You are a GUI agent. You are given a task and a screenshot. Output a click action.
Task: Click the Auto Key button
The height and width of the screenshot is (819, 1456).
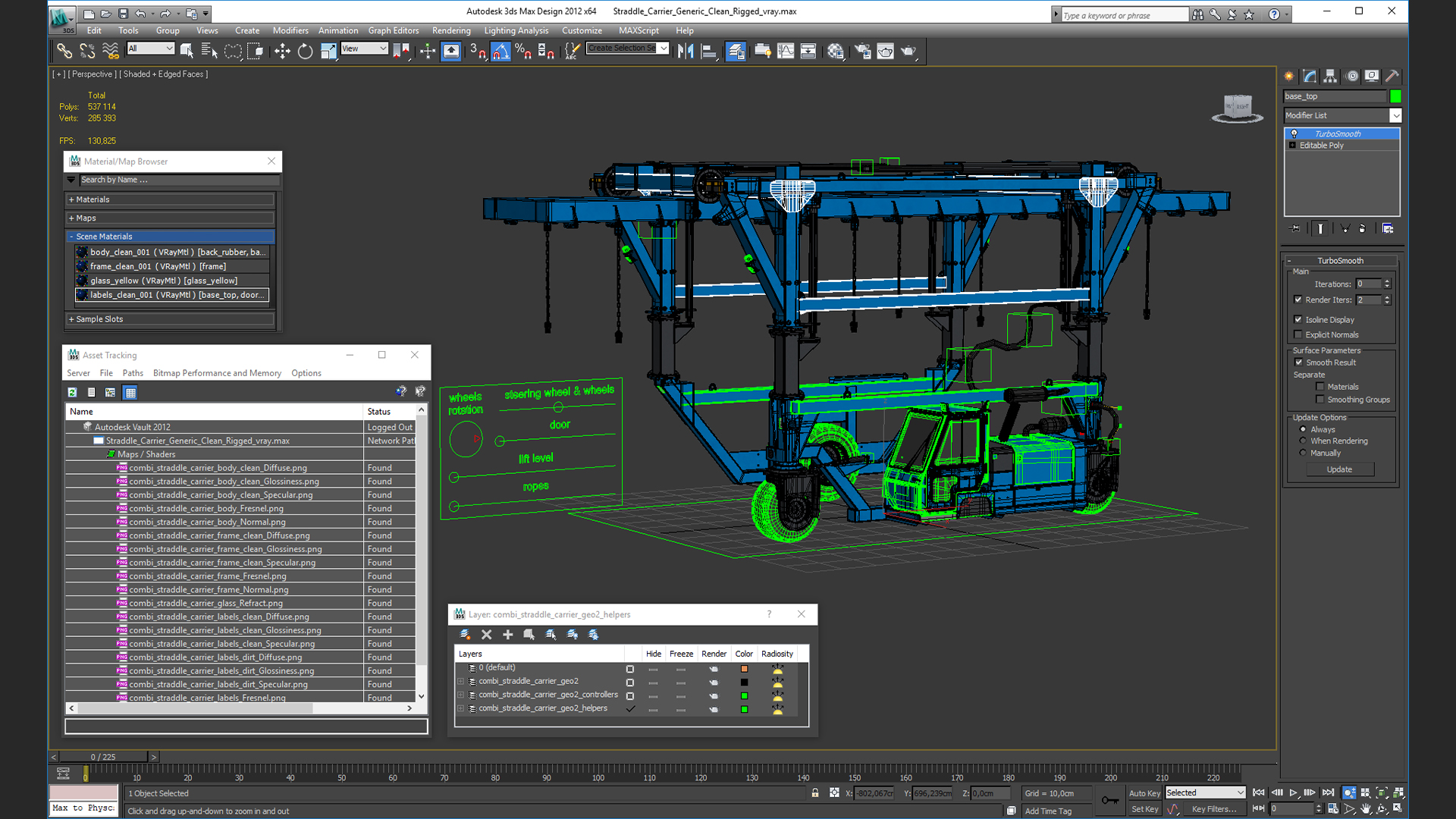(1144, 793)
